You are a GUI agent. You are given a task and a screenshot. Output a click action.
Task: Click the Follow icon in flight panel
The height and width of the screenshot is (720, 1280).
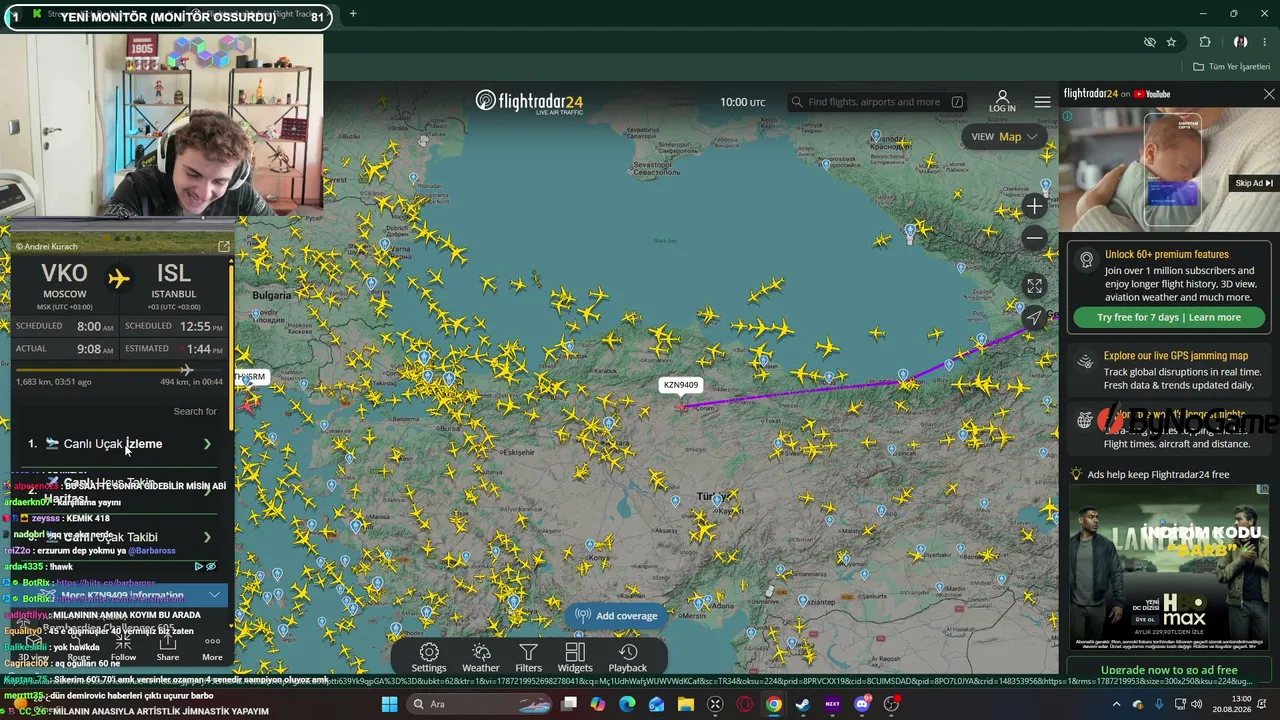coord(123,648)
